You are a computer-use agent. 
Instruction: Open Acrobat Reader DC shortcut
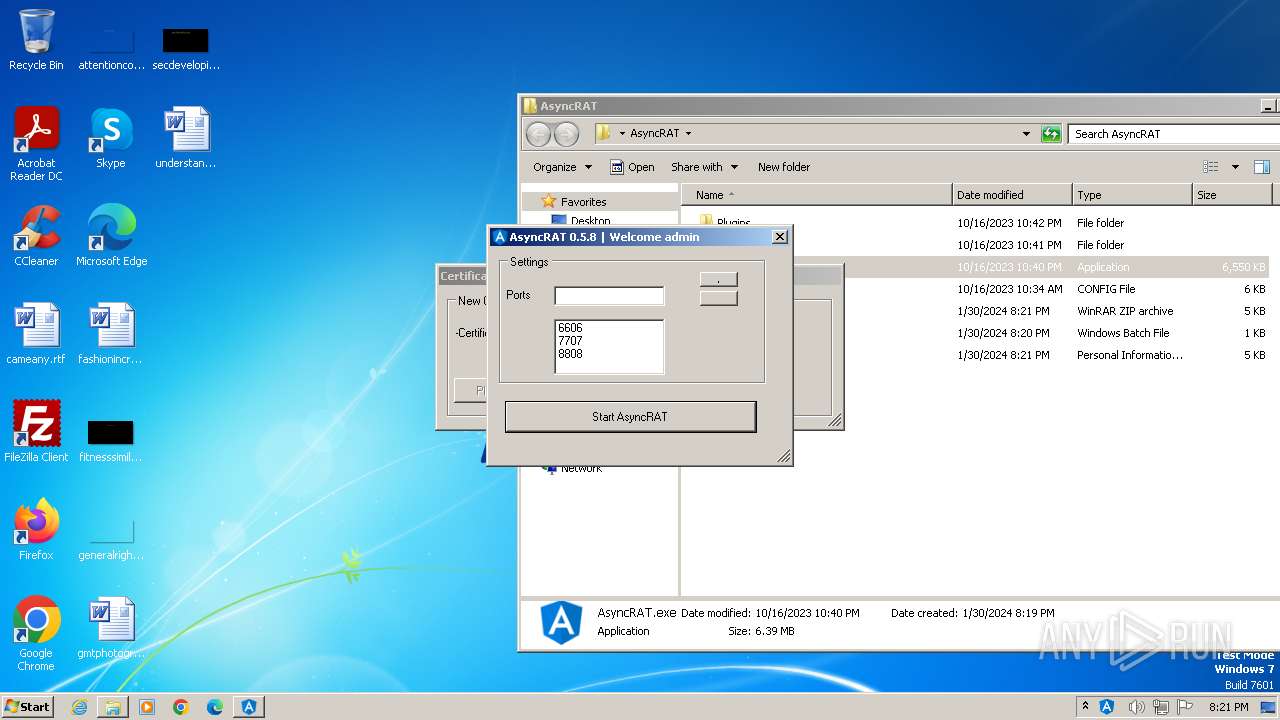tap(36, 144)
